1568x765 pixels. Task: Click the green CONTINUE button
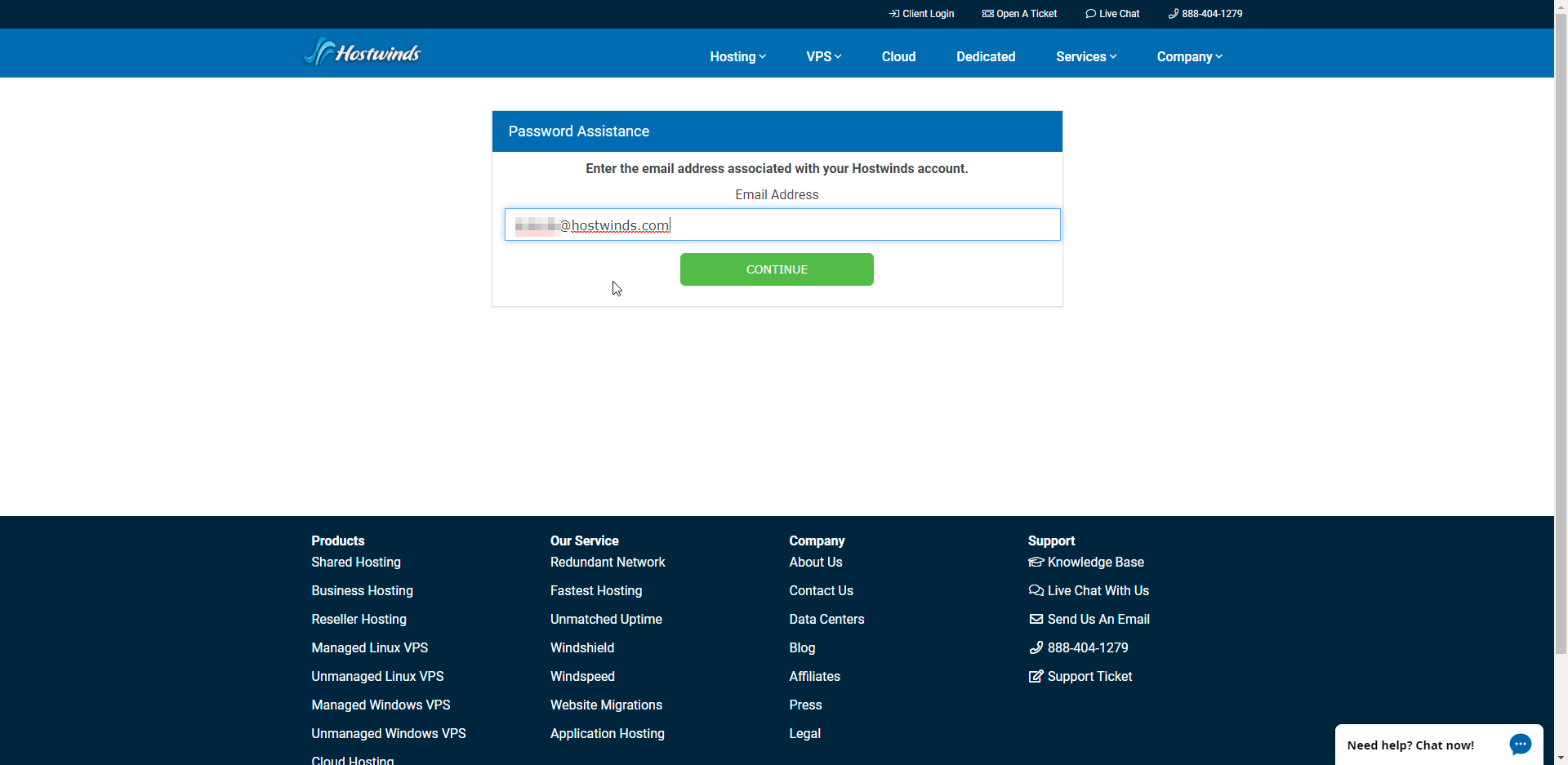[x=777, y=269]
